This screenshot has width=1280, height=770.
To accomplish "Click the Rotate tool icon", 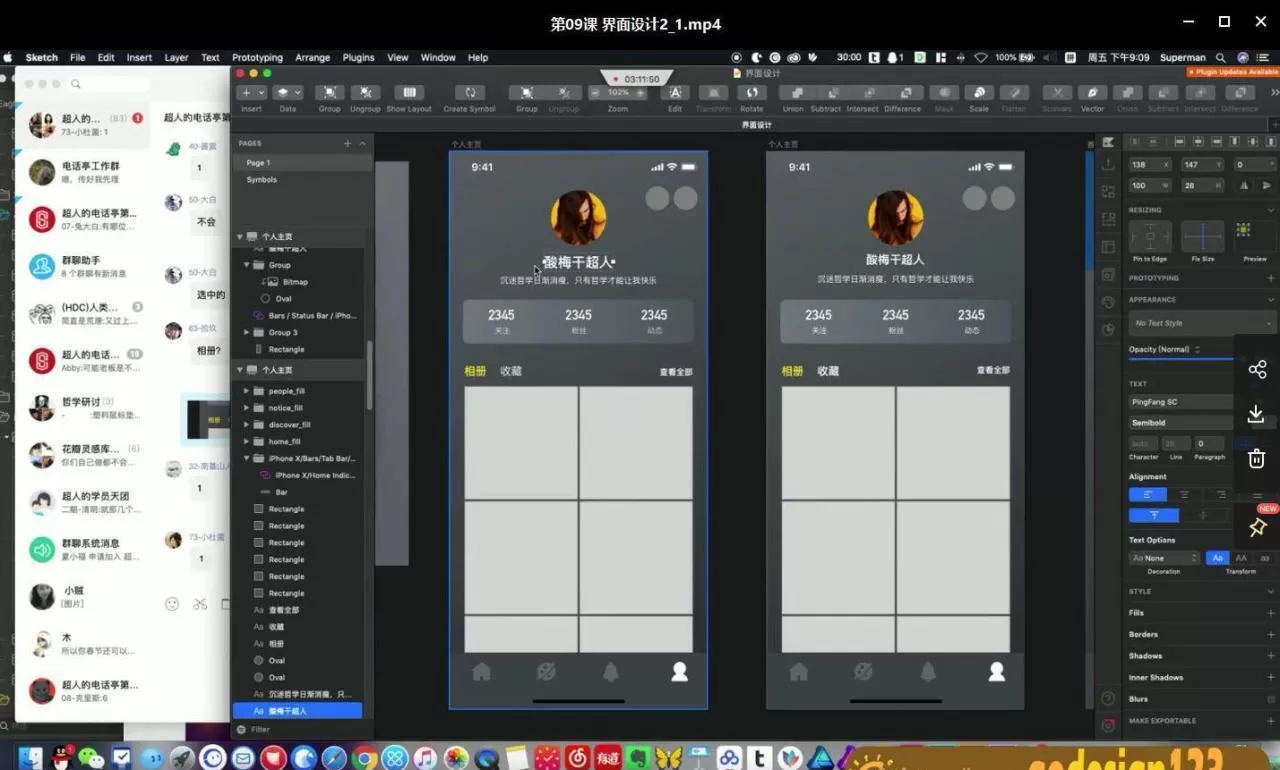I will coord(751,93).
